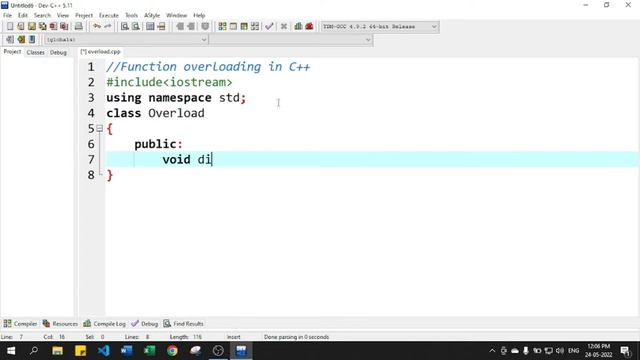Open the TDM-GCC compiler set dropdown
Viewport: 640px width, 360px height.
point(380,27)
